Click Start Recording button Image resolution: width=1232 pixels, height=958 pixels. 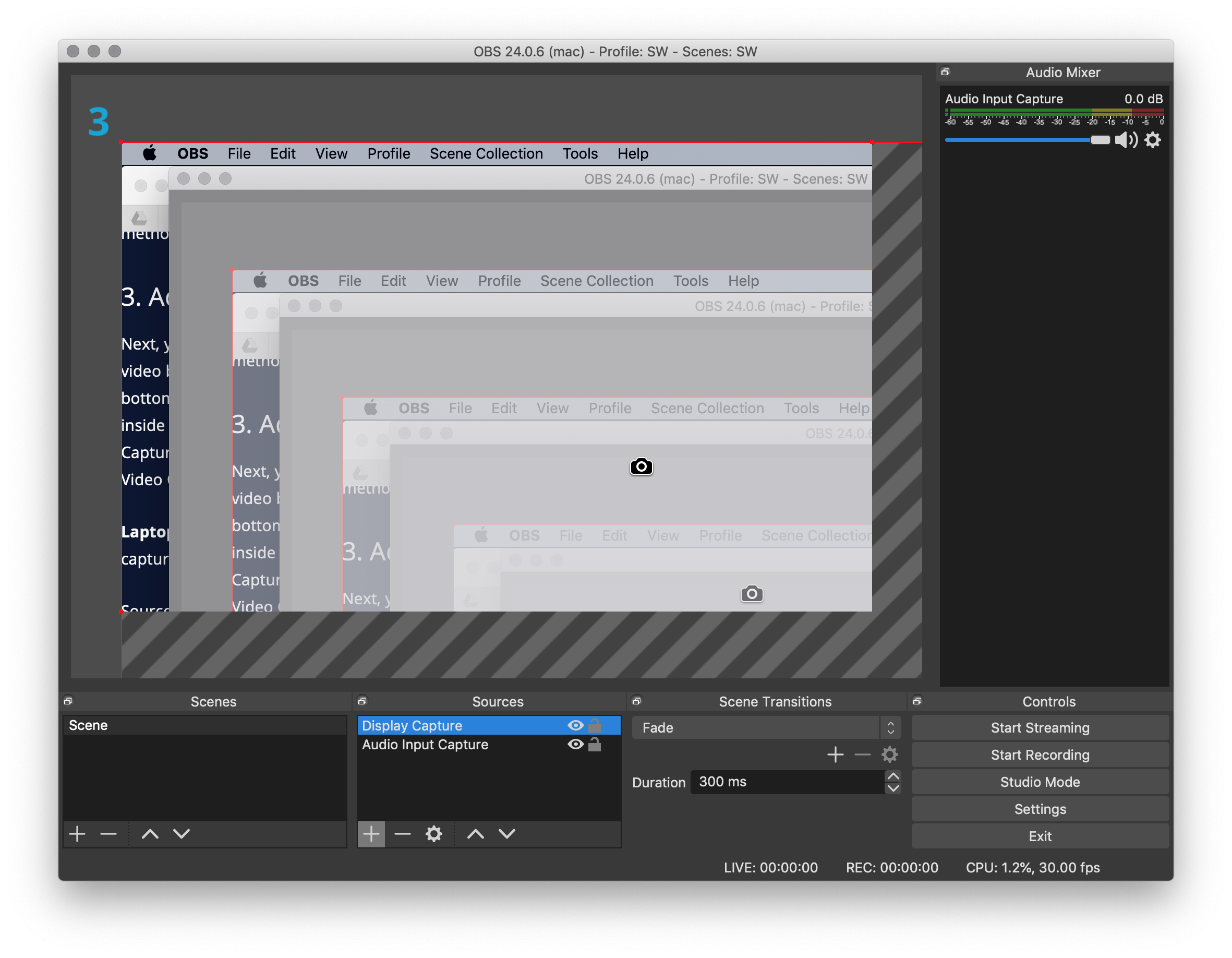tap(1040, 755)
